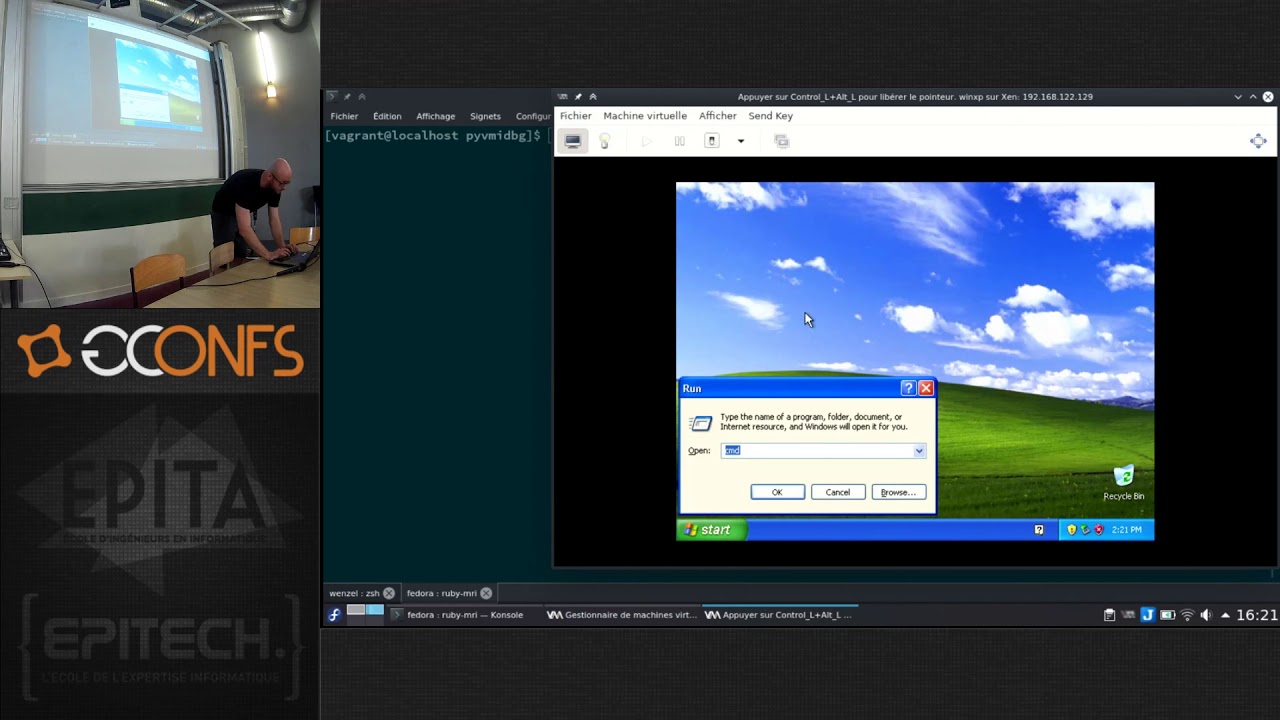The width and height of the screenshot is (1280, 720).
Task: Click the safely remove hardware tray icon
Action: [1084, 530]
